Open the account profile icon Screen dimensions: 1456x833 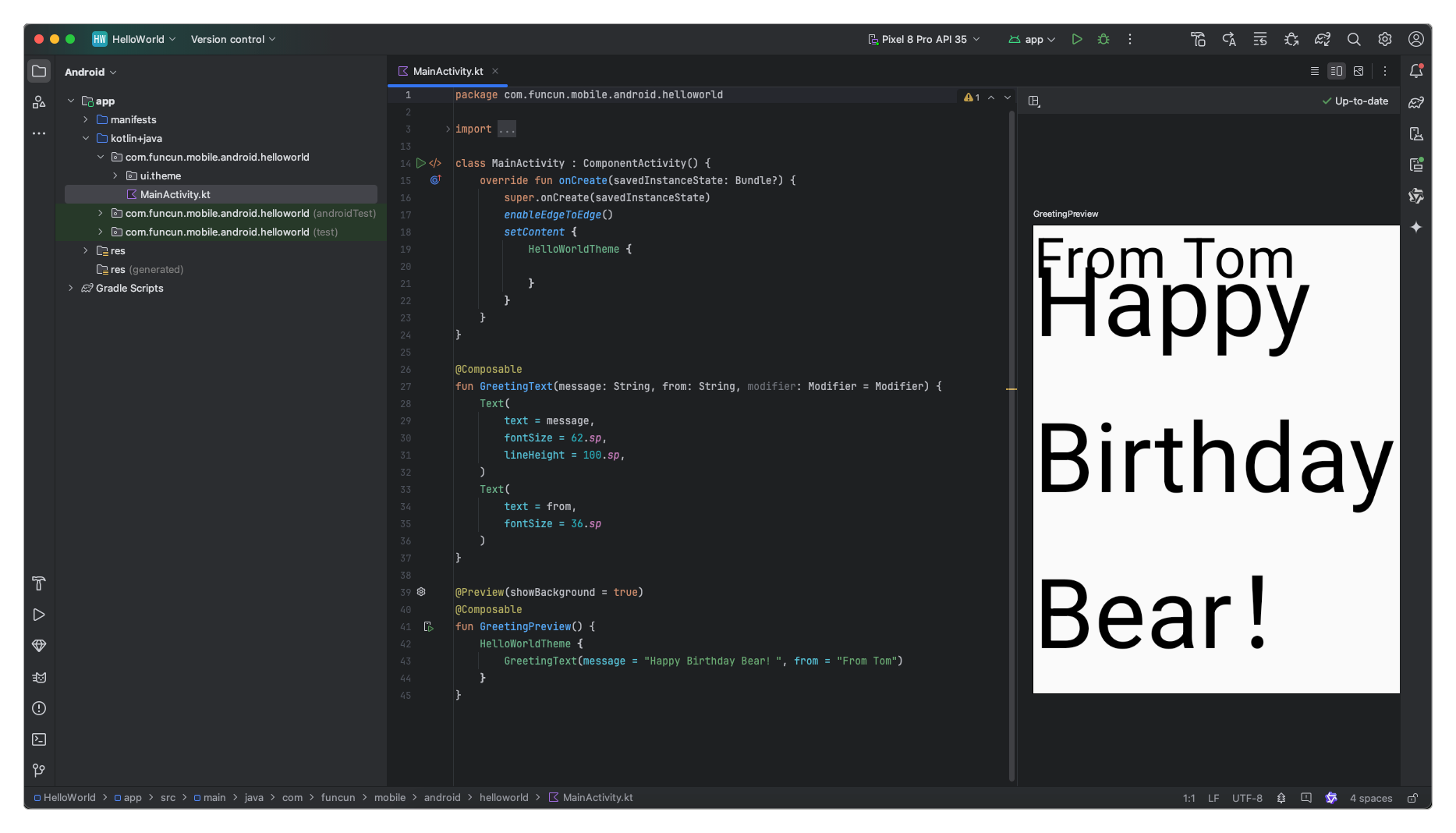(1416, 39)
